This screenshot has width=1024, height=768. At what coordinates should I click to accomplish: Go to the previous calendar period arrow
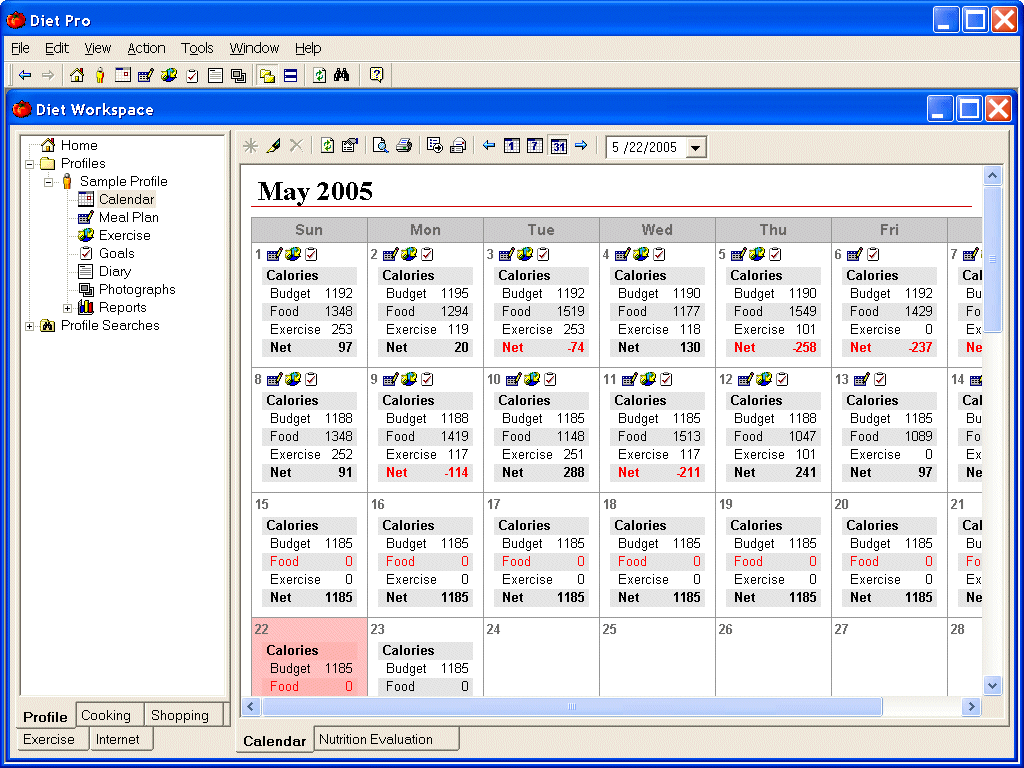(488, 146)
